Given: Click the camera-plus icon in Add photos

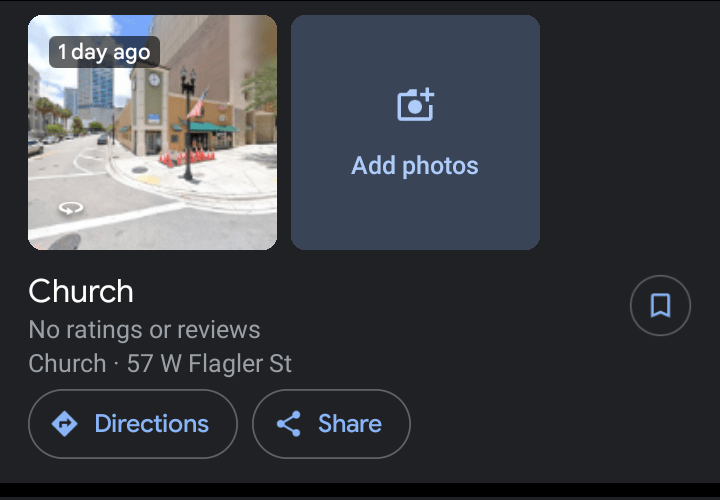Looking at the screenshot, I should coord(416,104).
